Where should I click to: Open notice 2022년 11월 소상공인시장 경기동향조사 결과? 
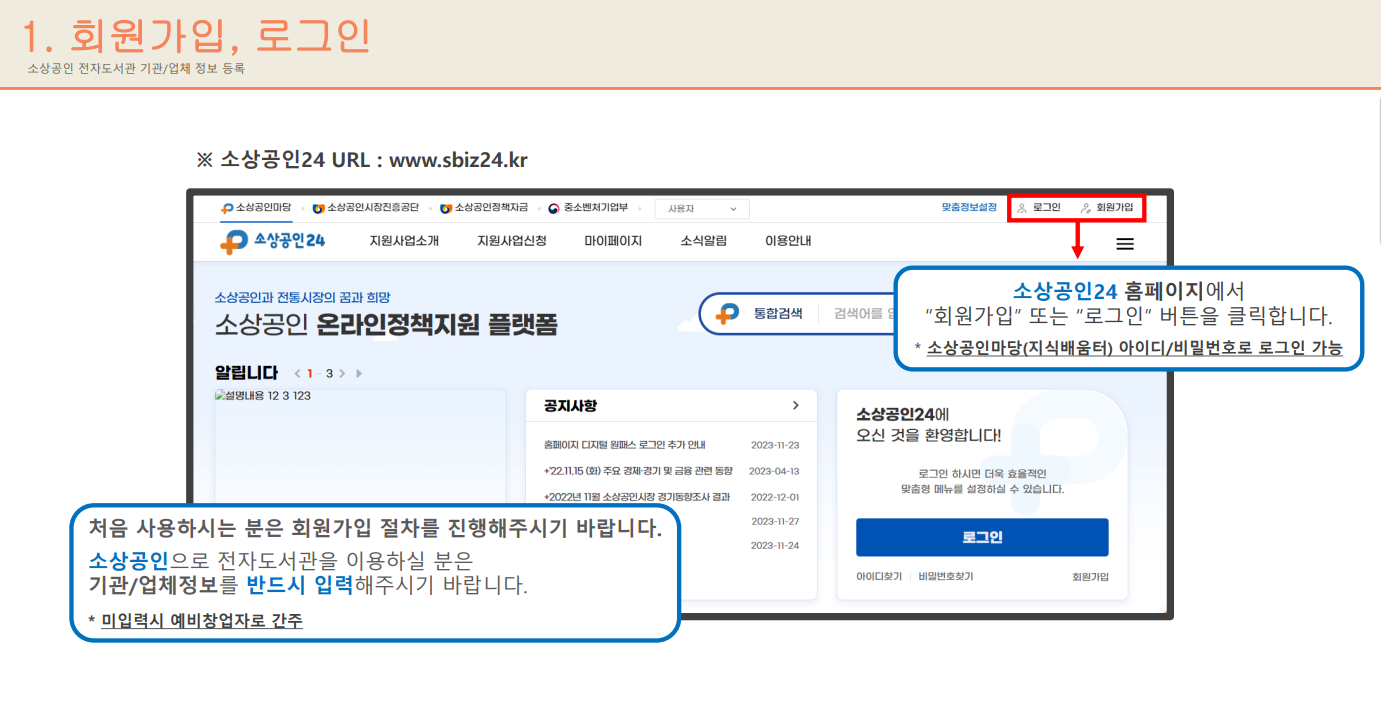point(637,497)
